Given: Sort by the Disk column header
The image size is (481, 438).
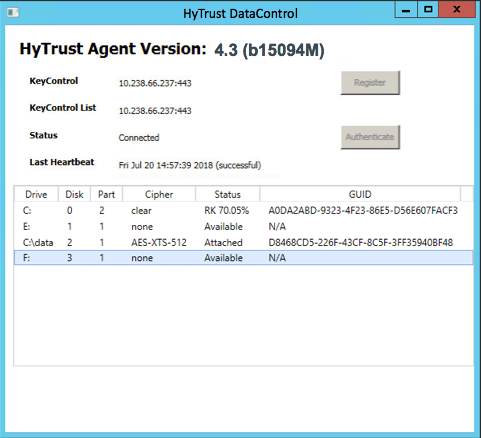Looking at the screenshot, I should [x=74, y=194].
